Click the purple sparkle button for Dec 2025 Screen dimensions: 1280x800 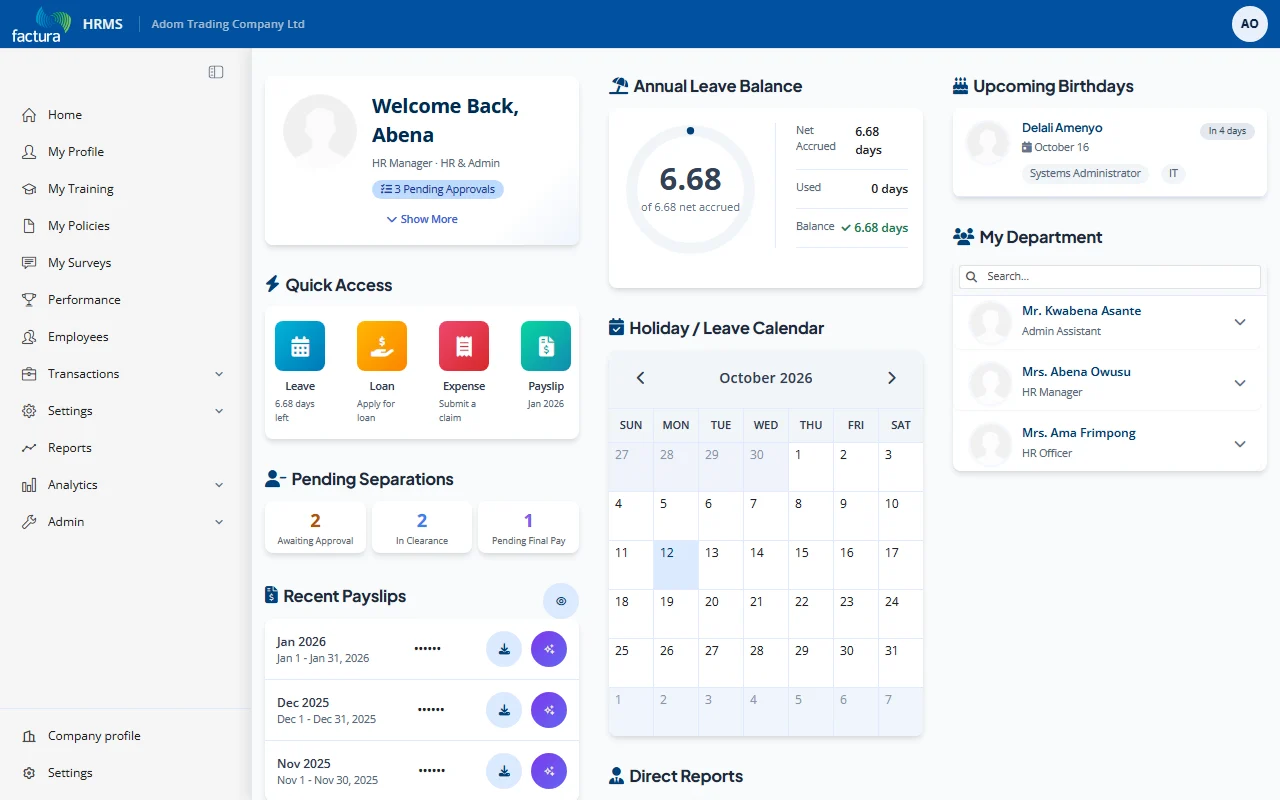[549, 710]
